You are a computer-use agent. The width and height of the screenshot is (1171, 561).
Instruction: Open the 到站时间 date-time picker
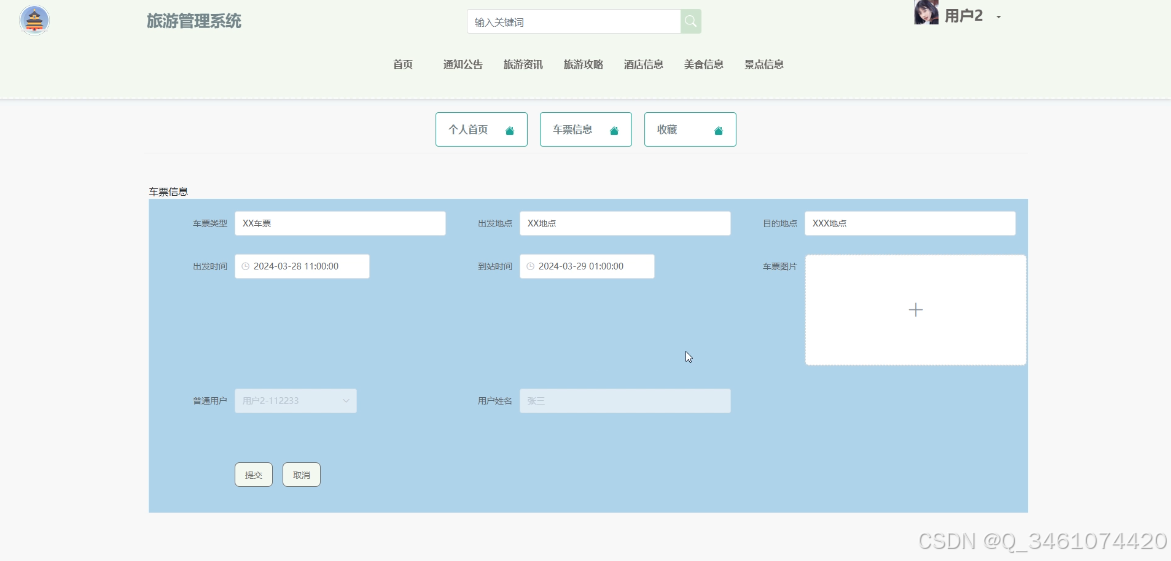point(587,266)
